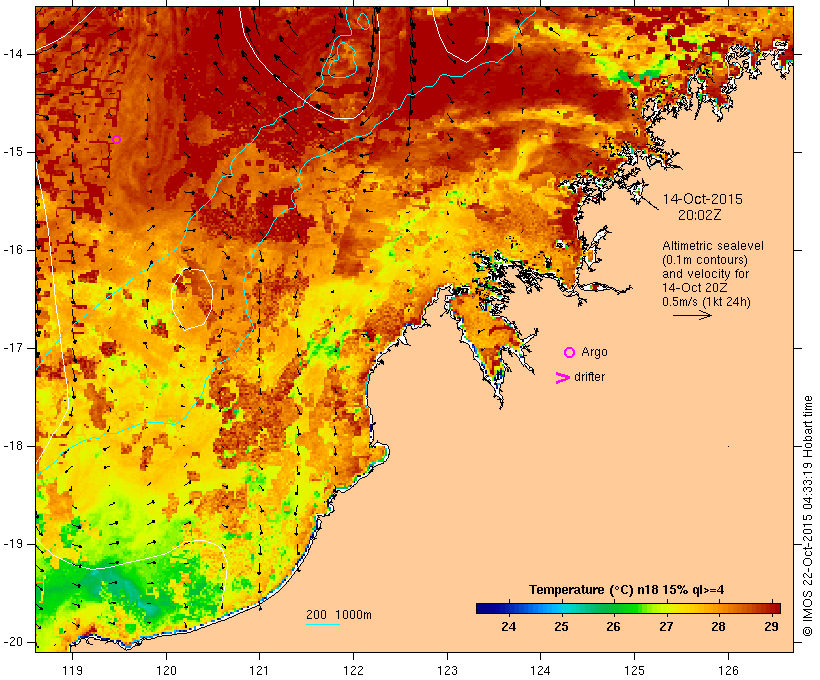
Task: Click the '(0.1m contours)' caption line
Action: tap(705, 260)
